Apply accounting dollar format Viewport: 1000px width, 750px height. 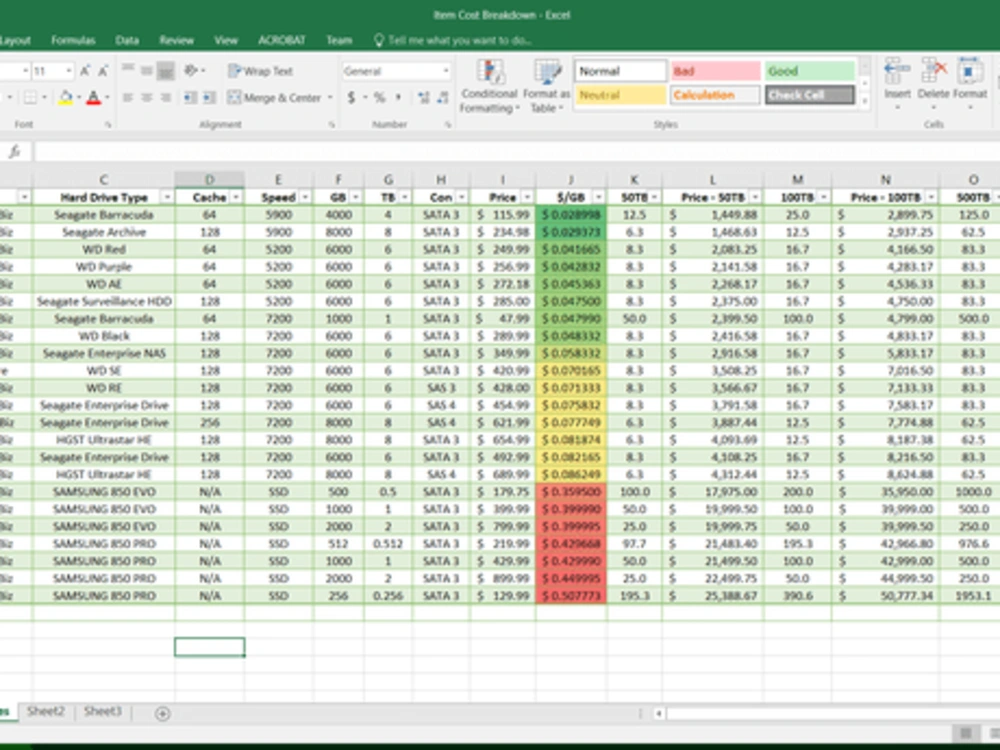coord(351,98)
